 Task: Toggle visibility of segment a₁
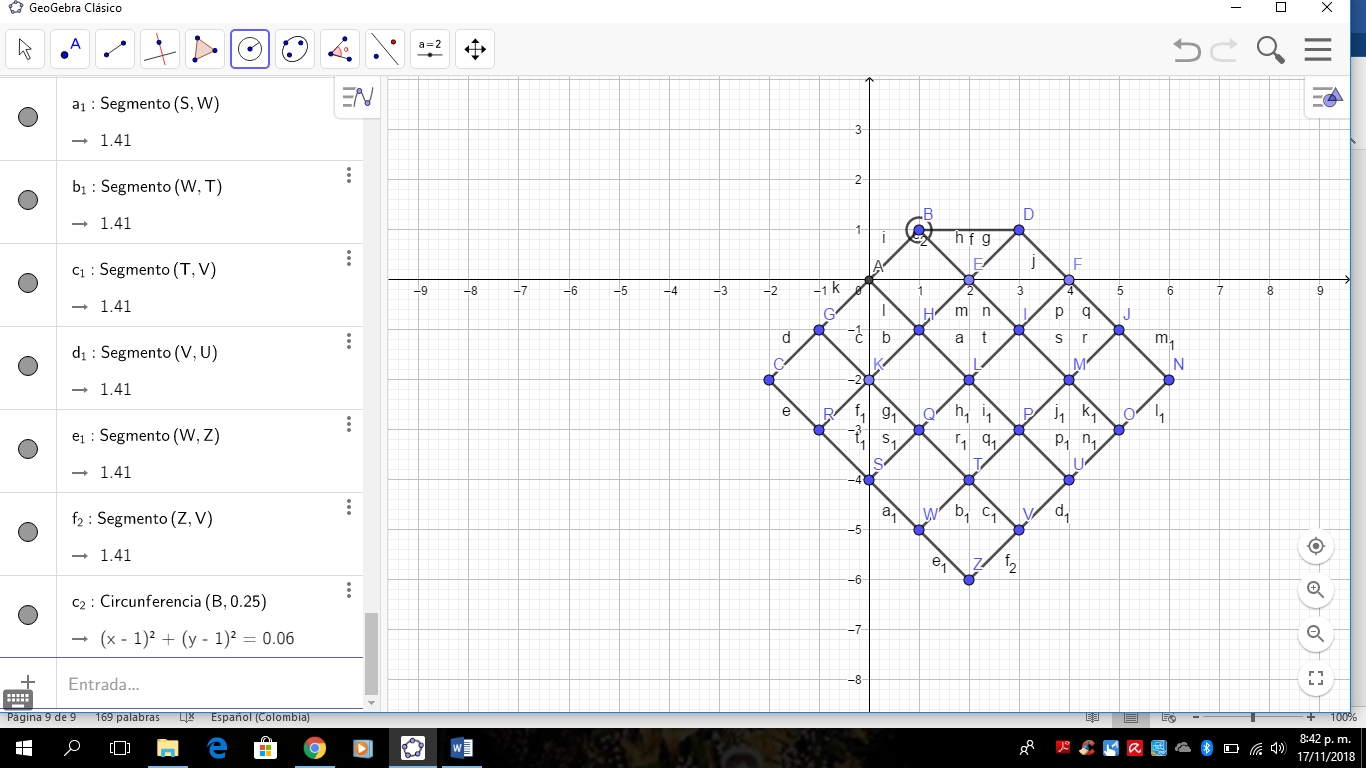point(27,119)
